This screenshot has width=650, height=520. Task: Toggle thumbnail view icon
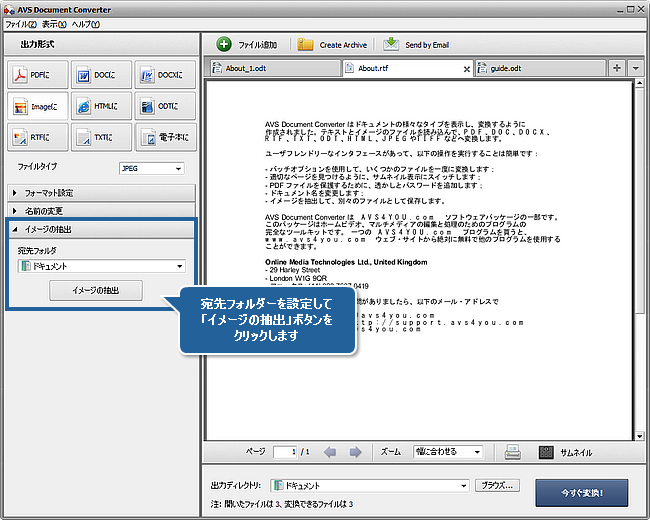coord(546,452)
